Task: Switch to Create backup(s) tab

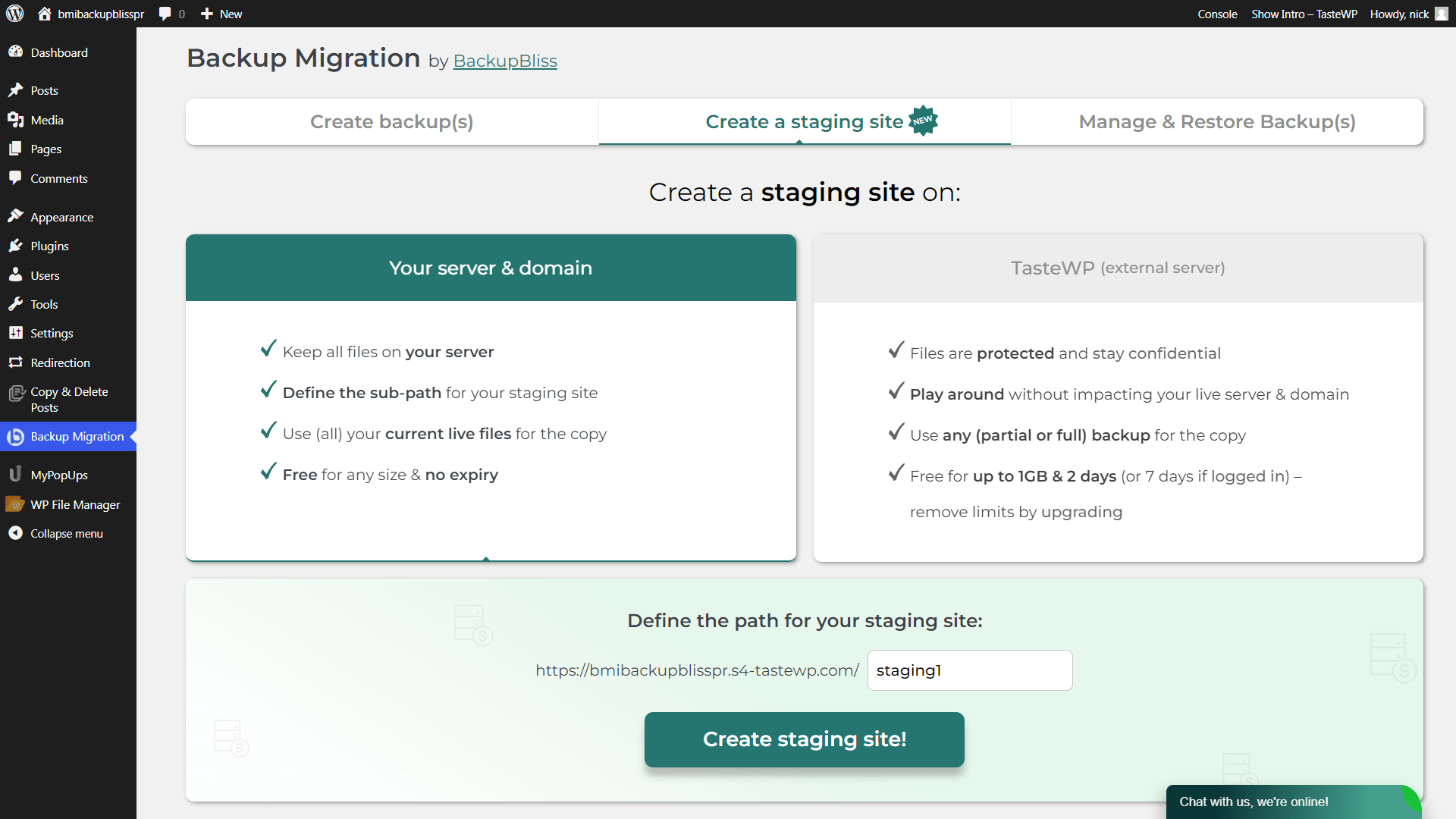Action: (391, 121)
